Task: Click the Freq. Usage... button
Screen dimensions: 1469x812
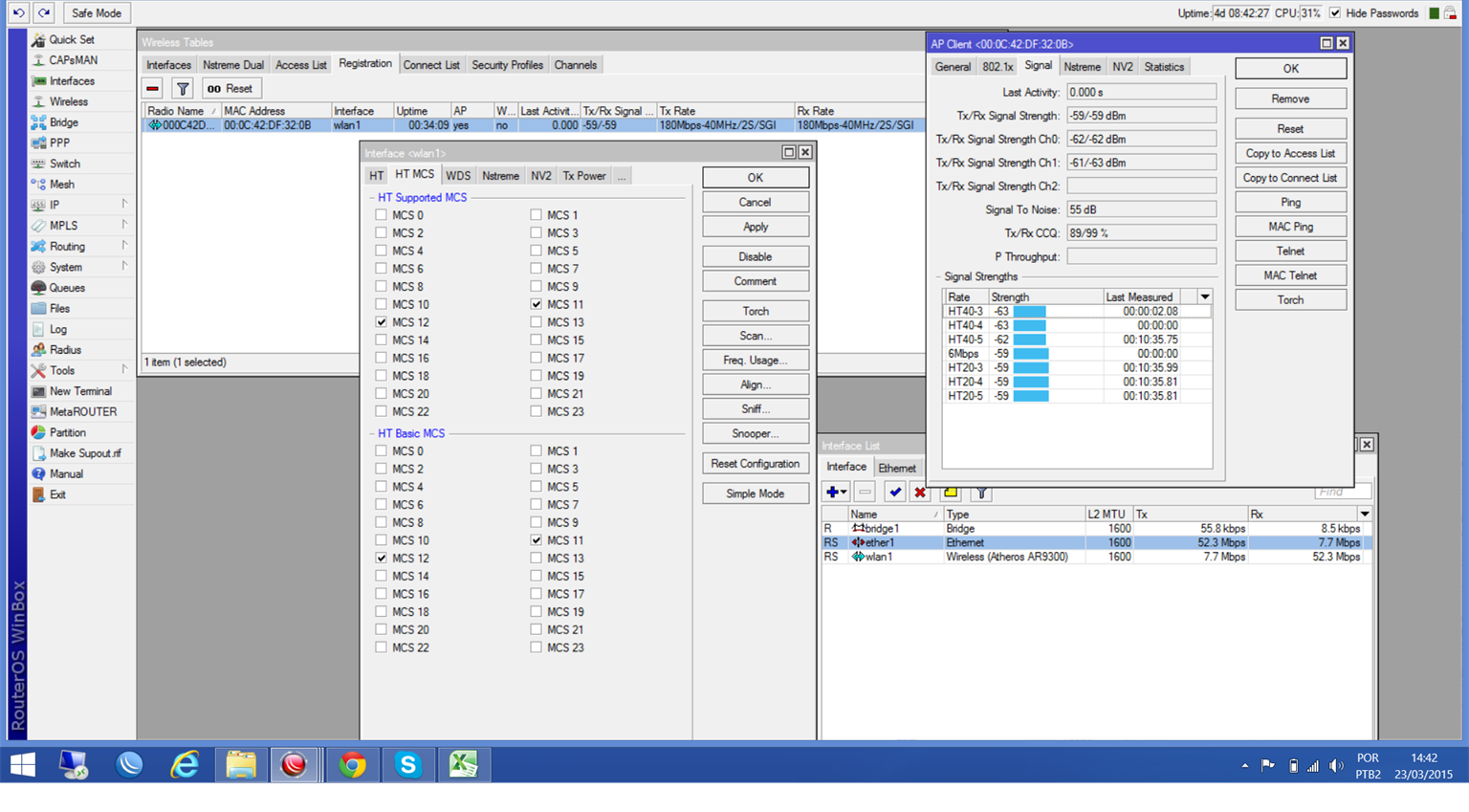Action: click(755, 360)
